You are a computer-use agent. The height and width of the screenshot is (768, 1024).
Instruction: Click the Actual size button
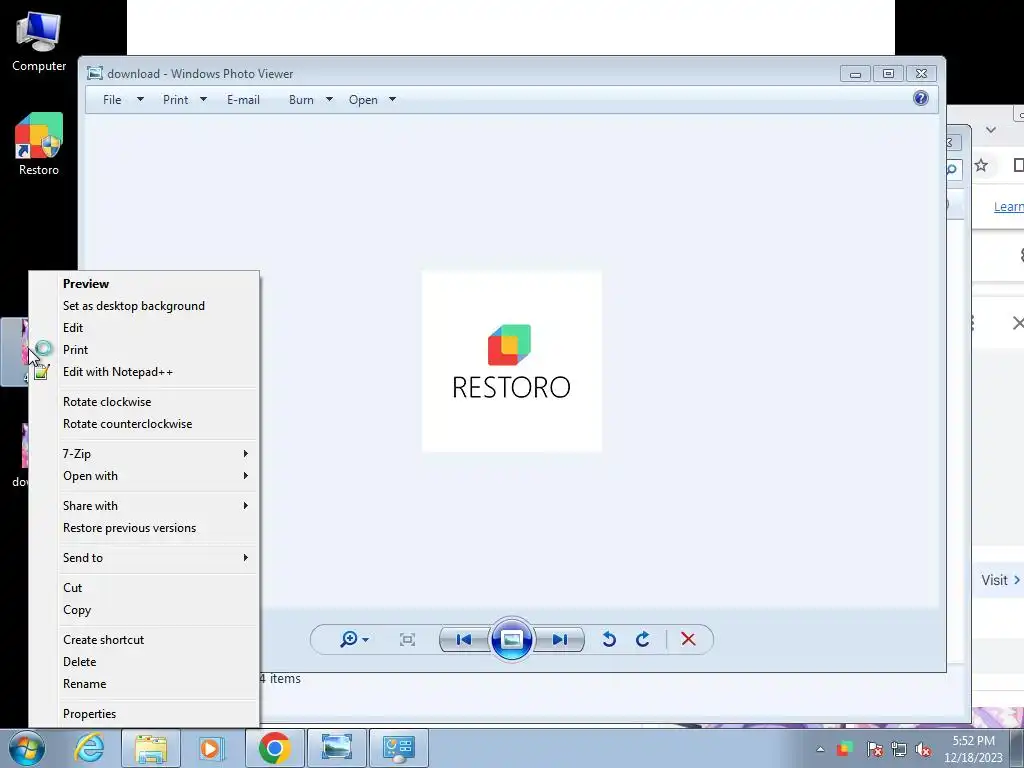point(407,639)
